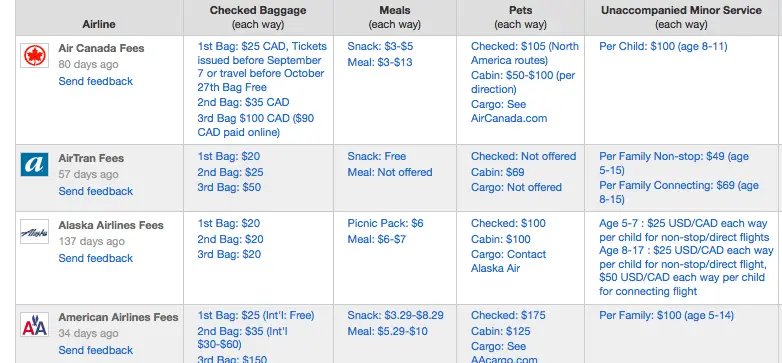Screen dimensions: 782x363
Task: Click the Unaccompanied Minor Service column header
Action: point(681,17)
